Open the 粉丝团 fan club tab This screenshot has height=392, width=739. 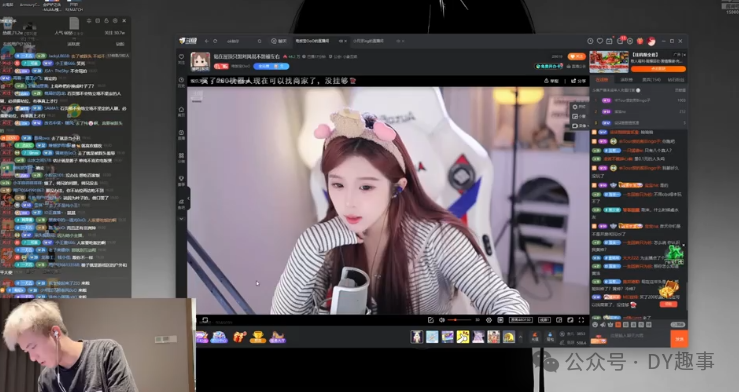tap(676, 80)
